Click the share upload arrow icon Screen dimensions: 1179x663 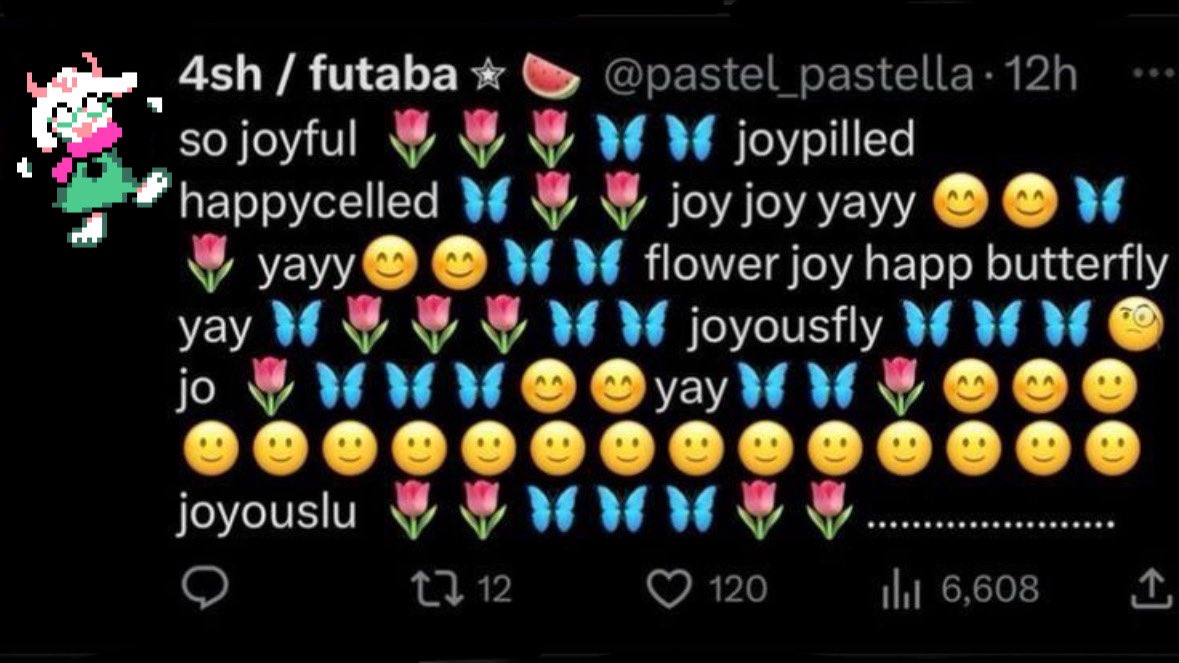pyautogui.click(x=1150, y=588)
